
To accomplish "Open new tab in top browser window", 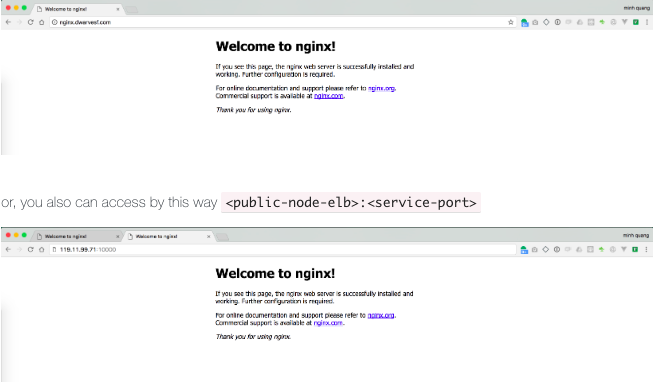I will pos(132,9).
